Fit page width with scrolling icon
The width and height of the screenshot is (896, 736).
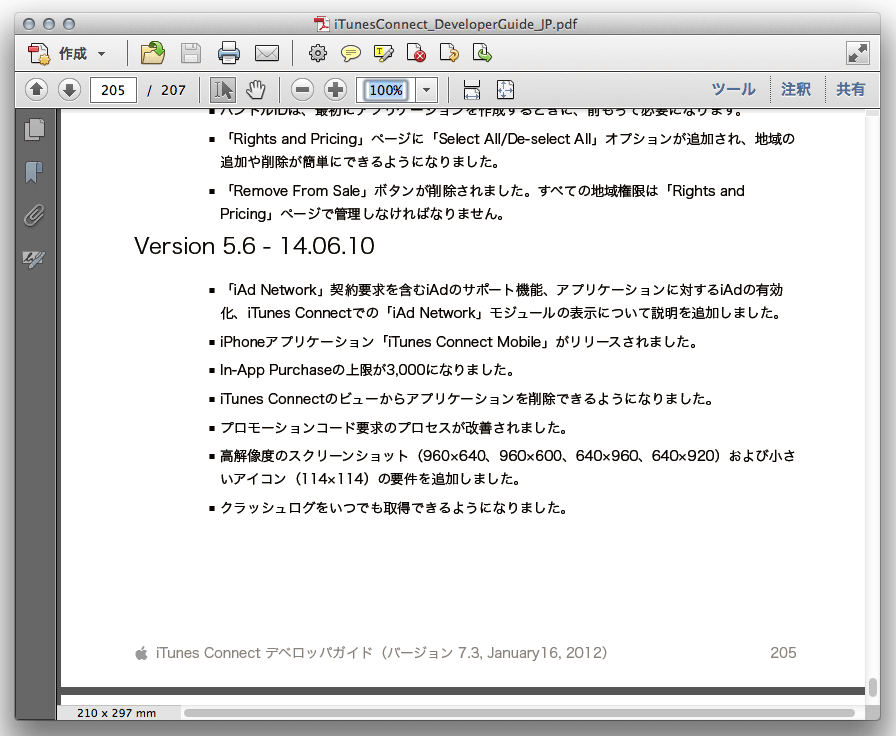click(472, 90)
